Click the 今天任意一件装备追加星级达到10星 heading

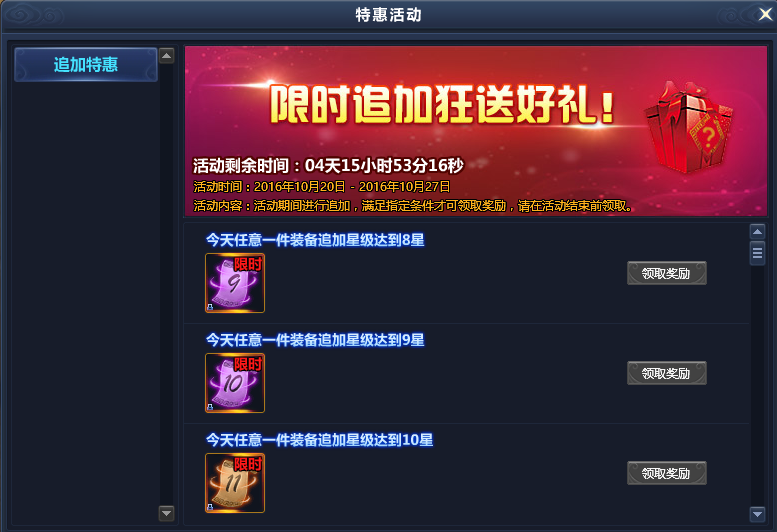320,440
